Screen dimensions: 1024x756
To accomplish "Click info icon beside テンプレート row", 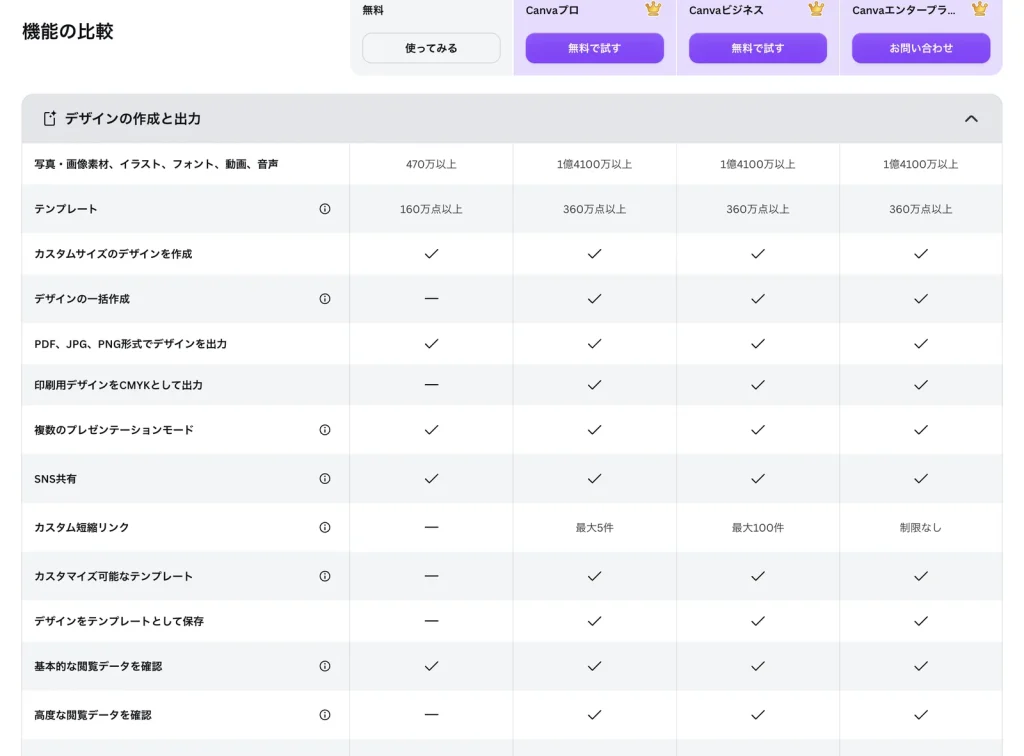I will 325,209.
